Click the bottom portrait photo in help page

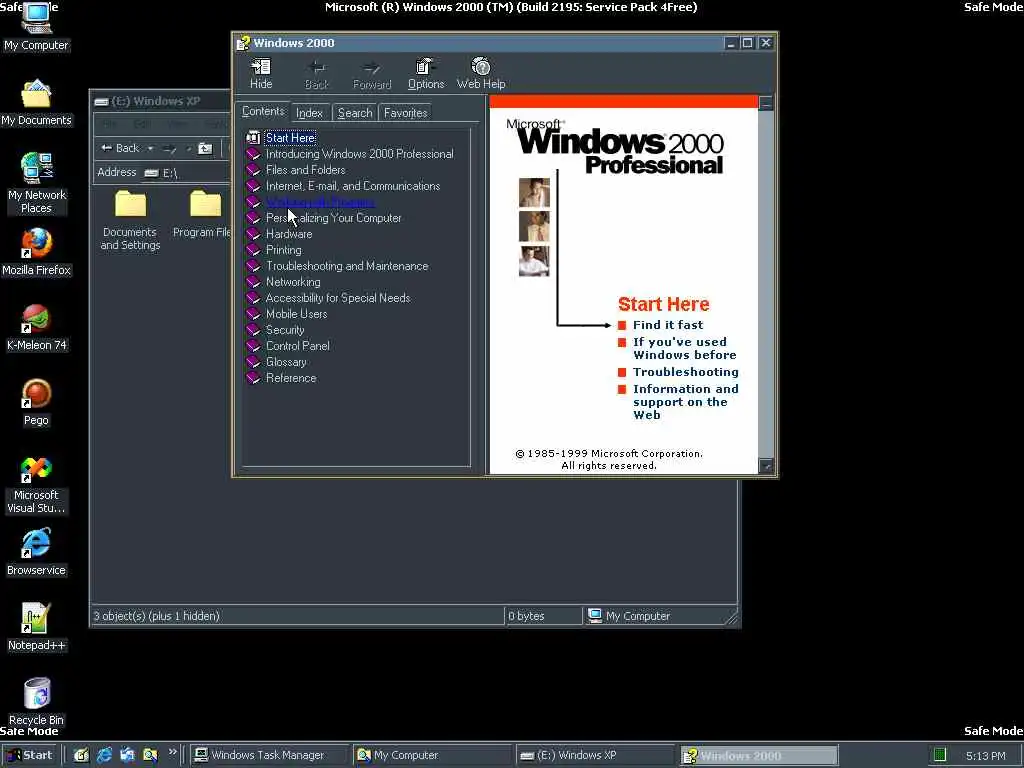click(x=534, y=261)
